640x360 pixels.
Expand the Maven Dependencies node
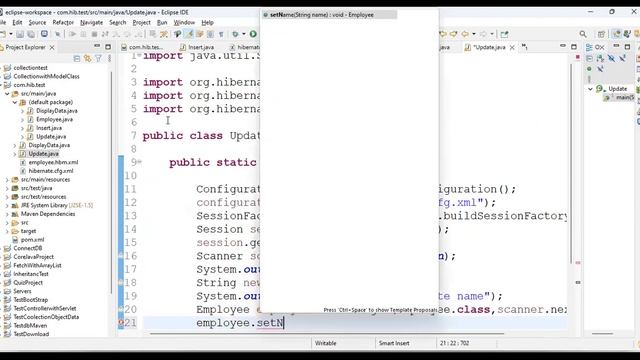[7, 214]
